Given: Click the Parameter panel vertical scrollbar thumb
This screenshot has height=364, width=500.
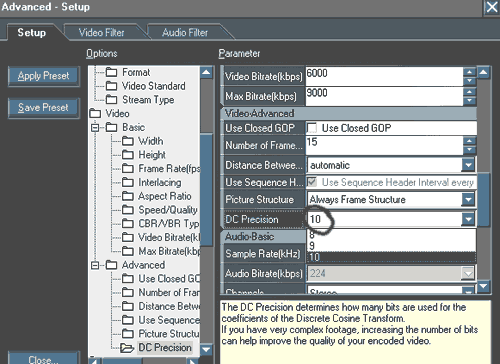Looking at the screenshot, I should pos(483,199).
